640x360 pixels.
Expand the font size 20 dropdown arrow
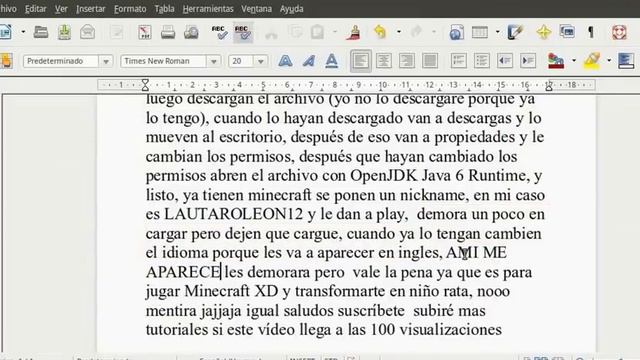[260, 62]
